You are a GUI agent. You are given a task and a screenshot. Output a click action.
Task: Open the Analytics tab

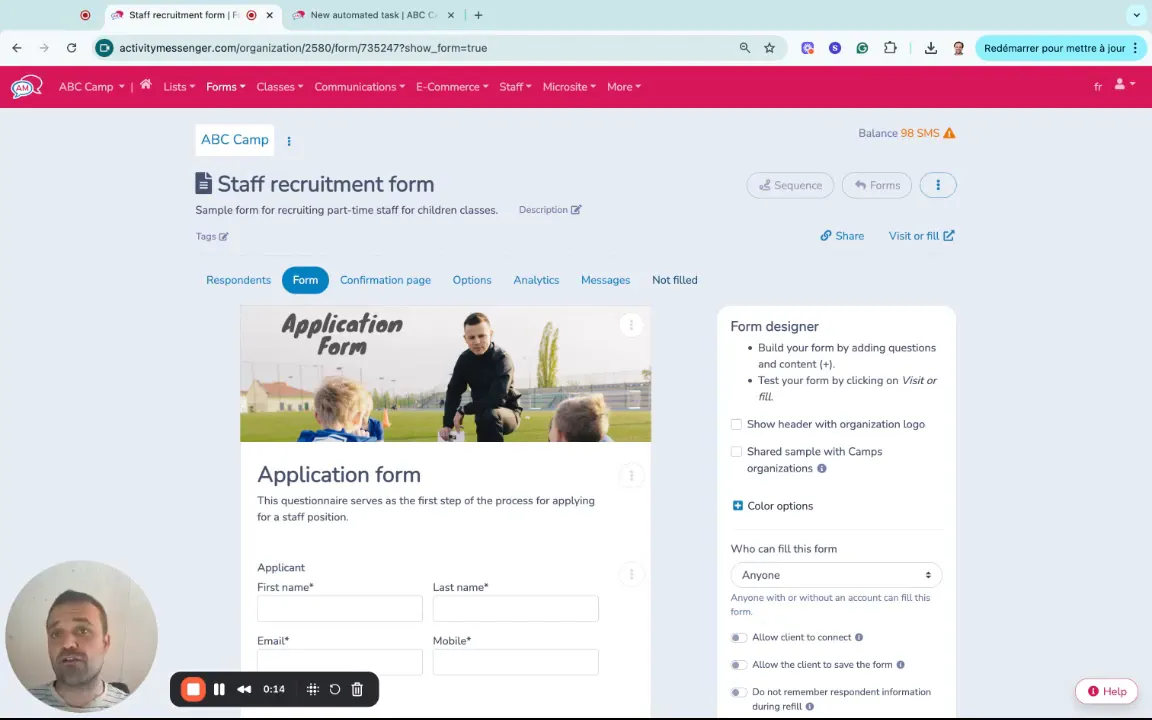tap(536, 280)
